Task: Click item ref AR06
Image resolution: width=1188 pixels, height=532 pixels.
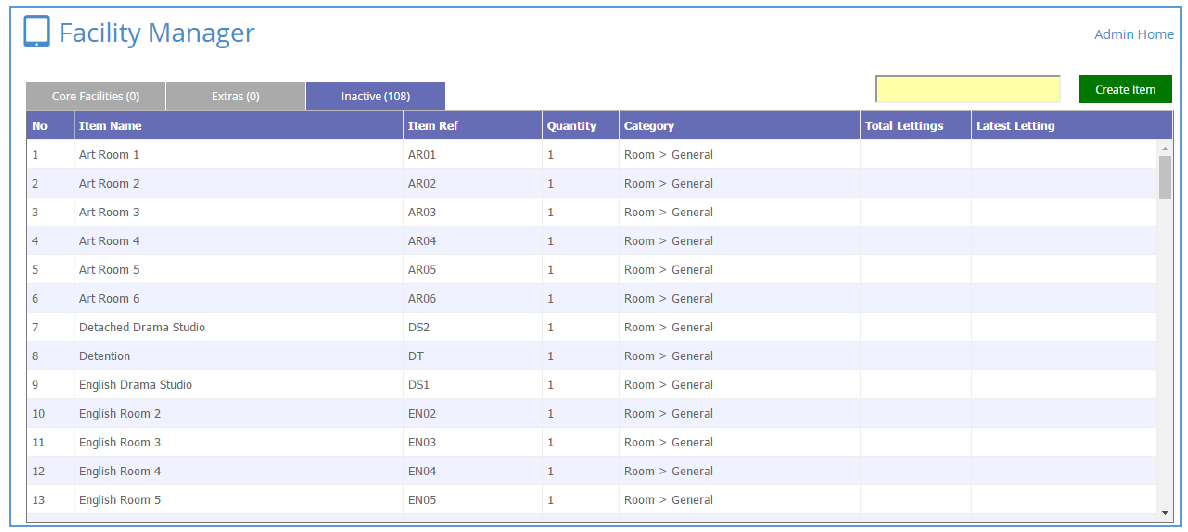Action: click(422, 299)
